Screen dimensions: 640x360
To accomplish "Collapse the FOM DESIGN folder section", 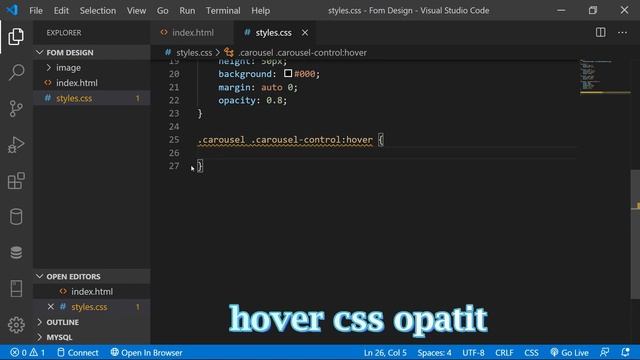I will pos(92,52).
